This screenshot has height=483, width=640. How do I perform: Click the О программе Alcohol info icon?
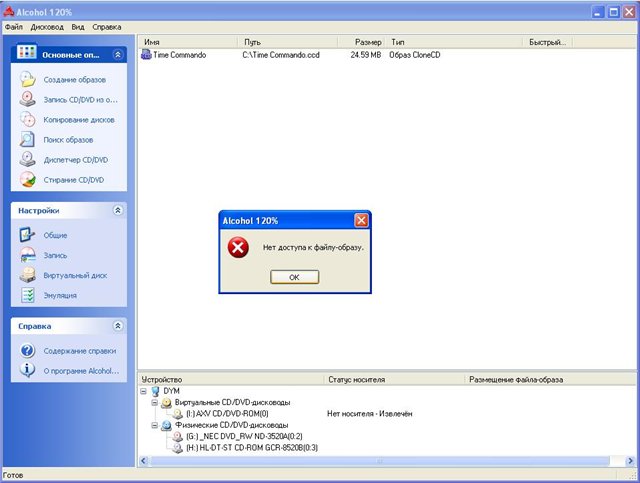click(28, 370)
